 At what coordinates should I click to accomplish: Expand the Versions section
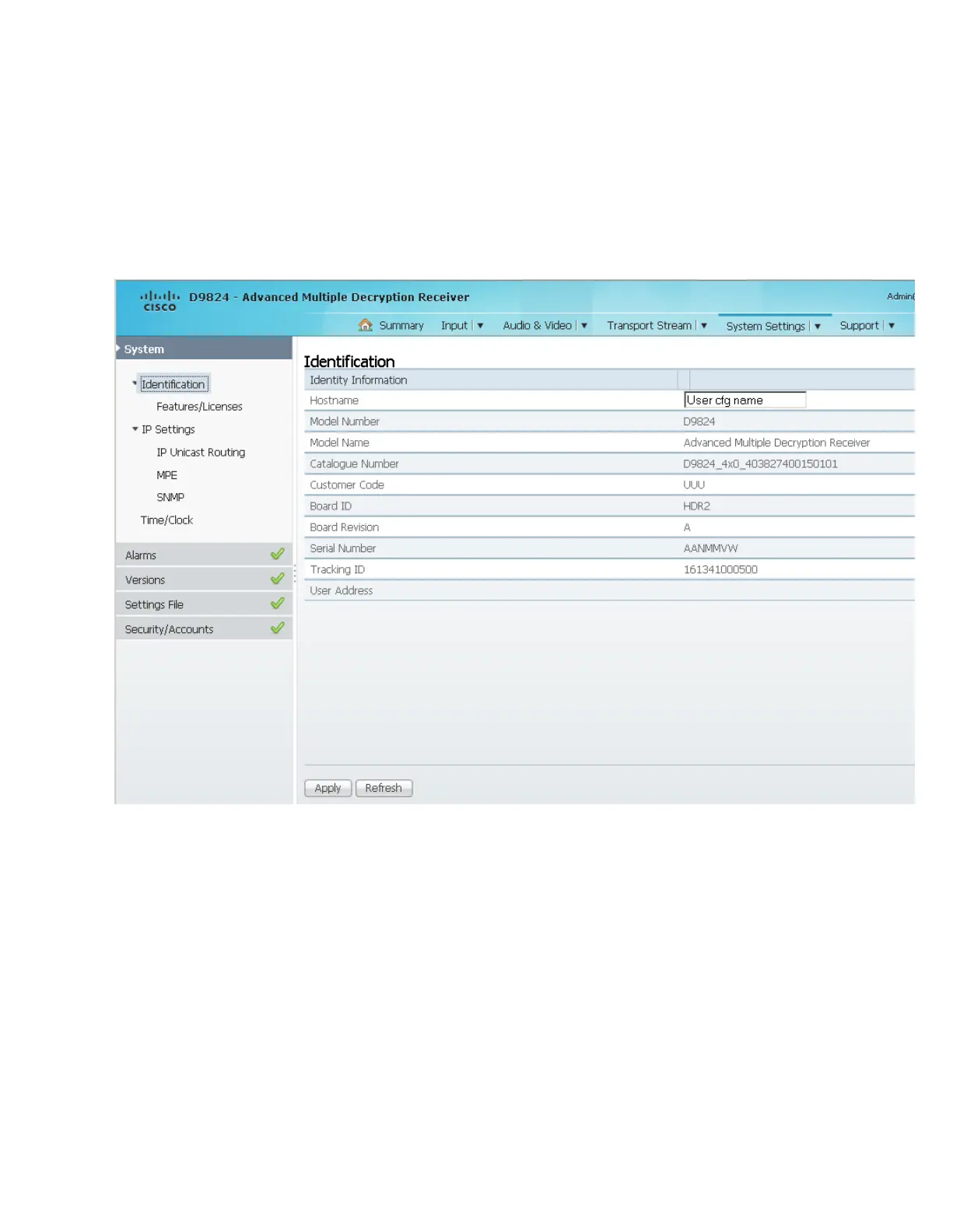click(x=204, y=579)
